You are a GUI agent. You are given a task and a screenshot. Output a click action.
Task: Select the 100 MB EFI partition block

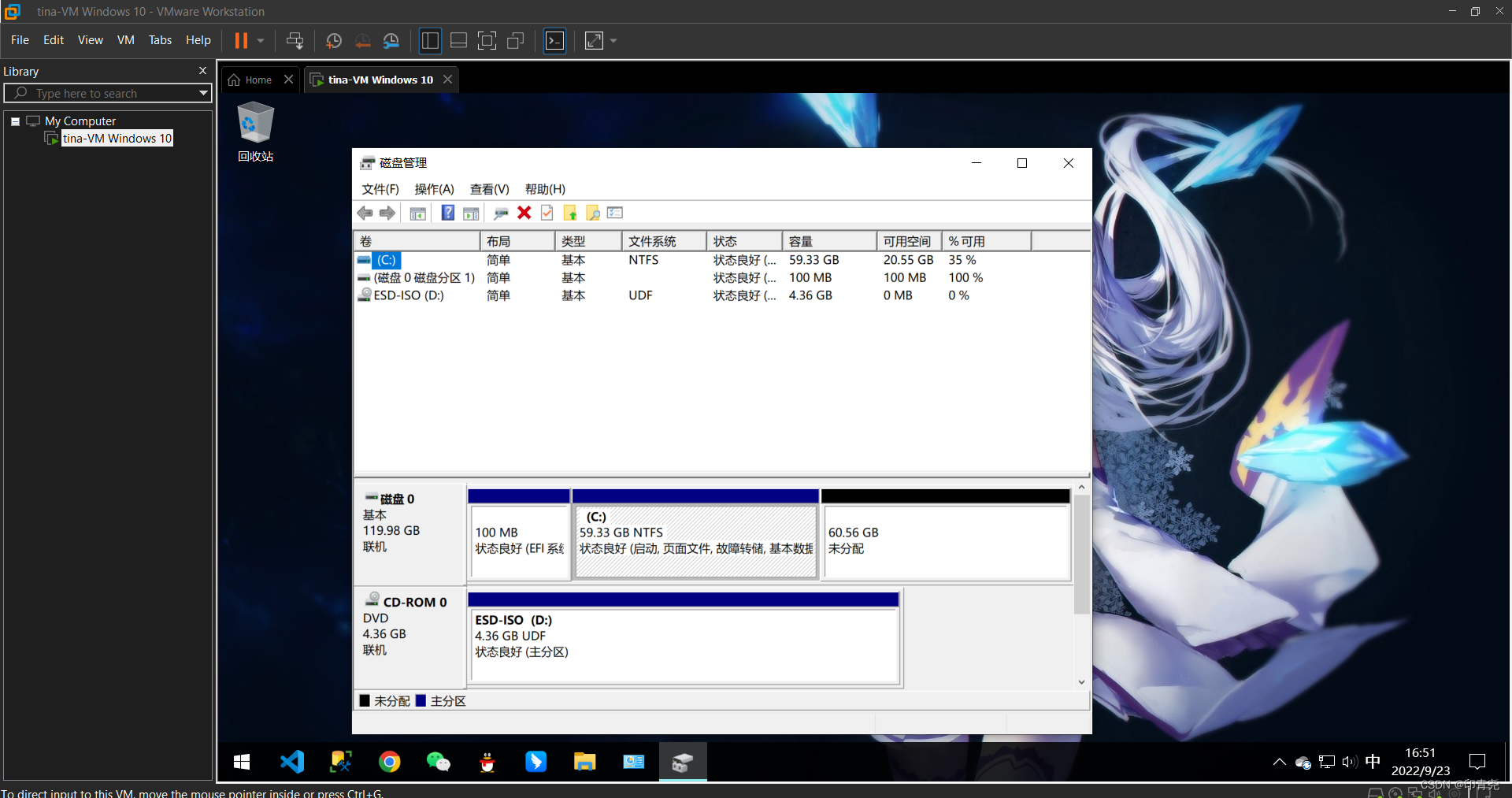[519, 535]
